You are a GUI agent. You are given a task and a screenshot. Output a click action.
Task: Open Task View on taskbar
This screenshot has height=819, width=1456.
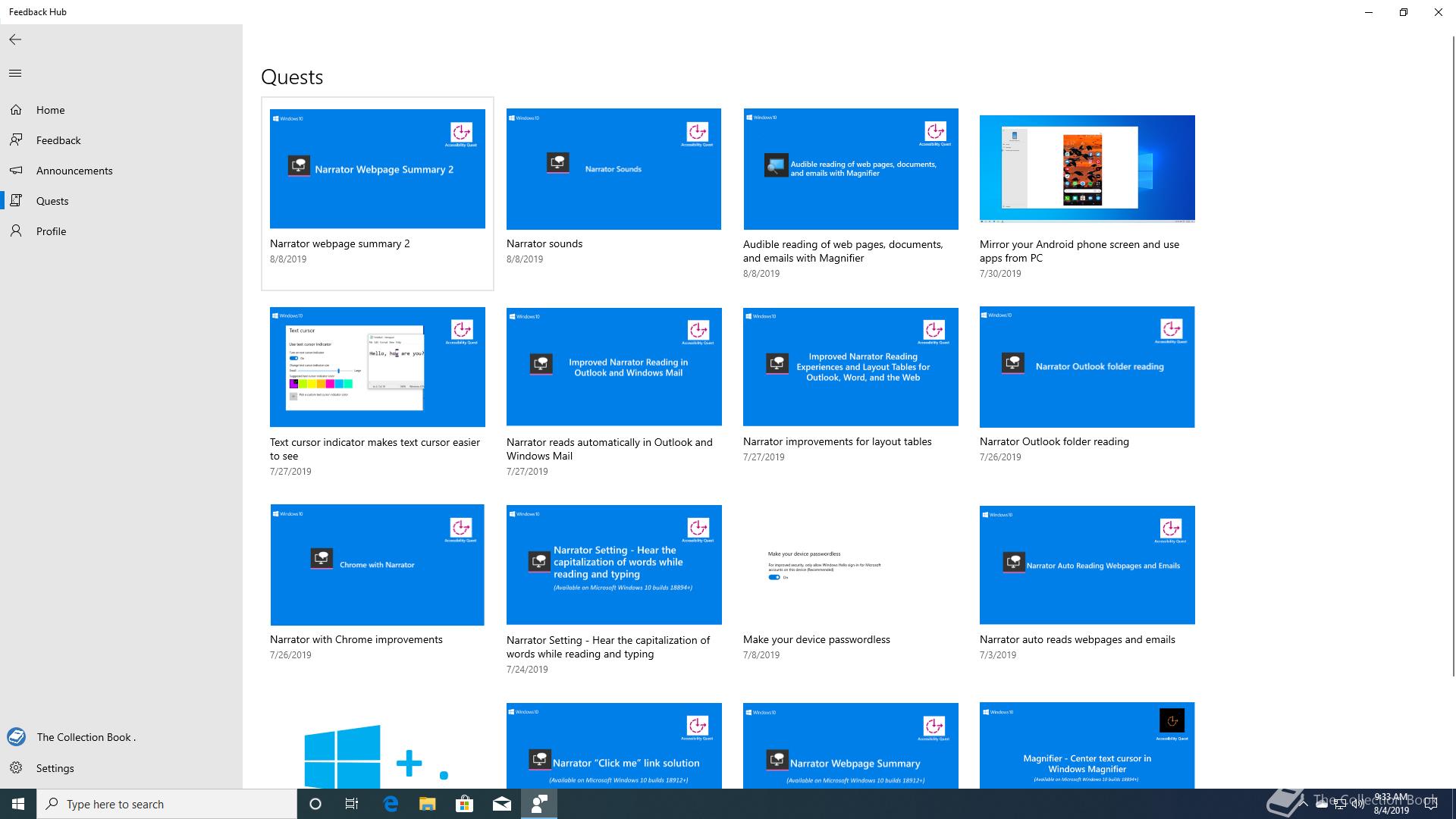(x=352, y=804)
